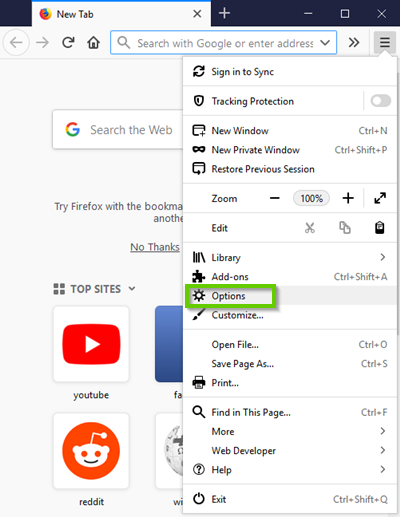Select Sign in to Sync text
400x517 pixels.
point(243,72)
